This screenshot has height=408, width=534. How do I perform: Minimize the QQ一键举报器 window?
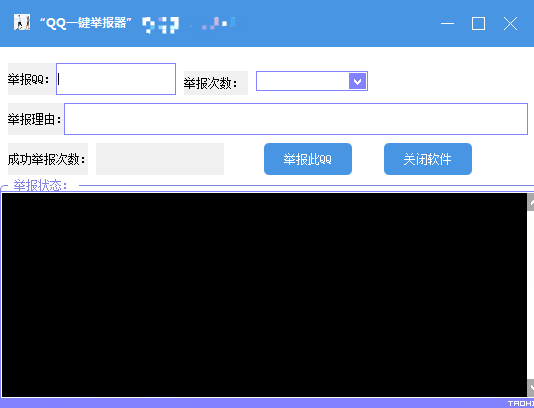447,23
